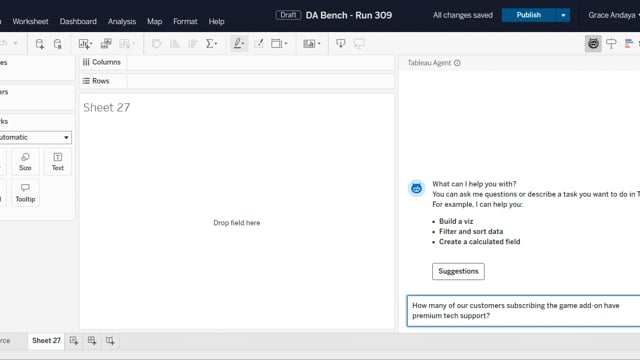
Task: Click the Show Me colored bars icon
Action: [x=629, y=44]
